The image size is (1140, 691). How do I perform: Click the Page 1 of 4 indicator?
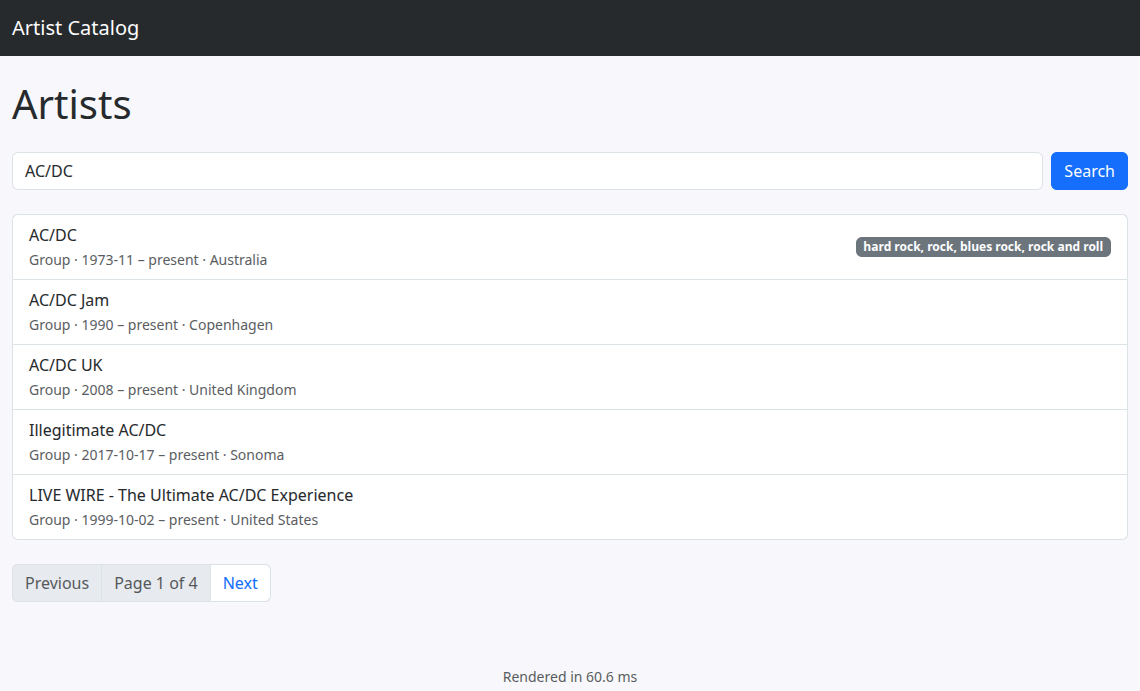click(156, 583)
